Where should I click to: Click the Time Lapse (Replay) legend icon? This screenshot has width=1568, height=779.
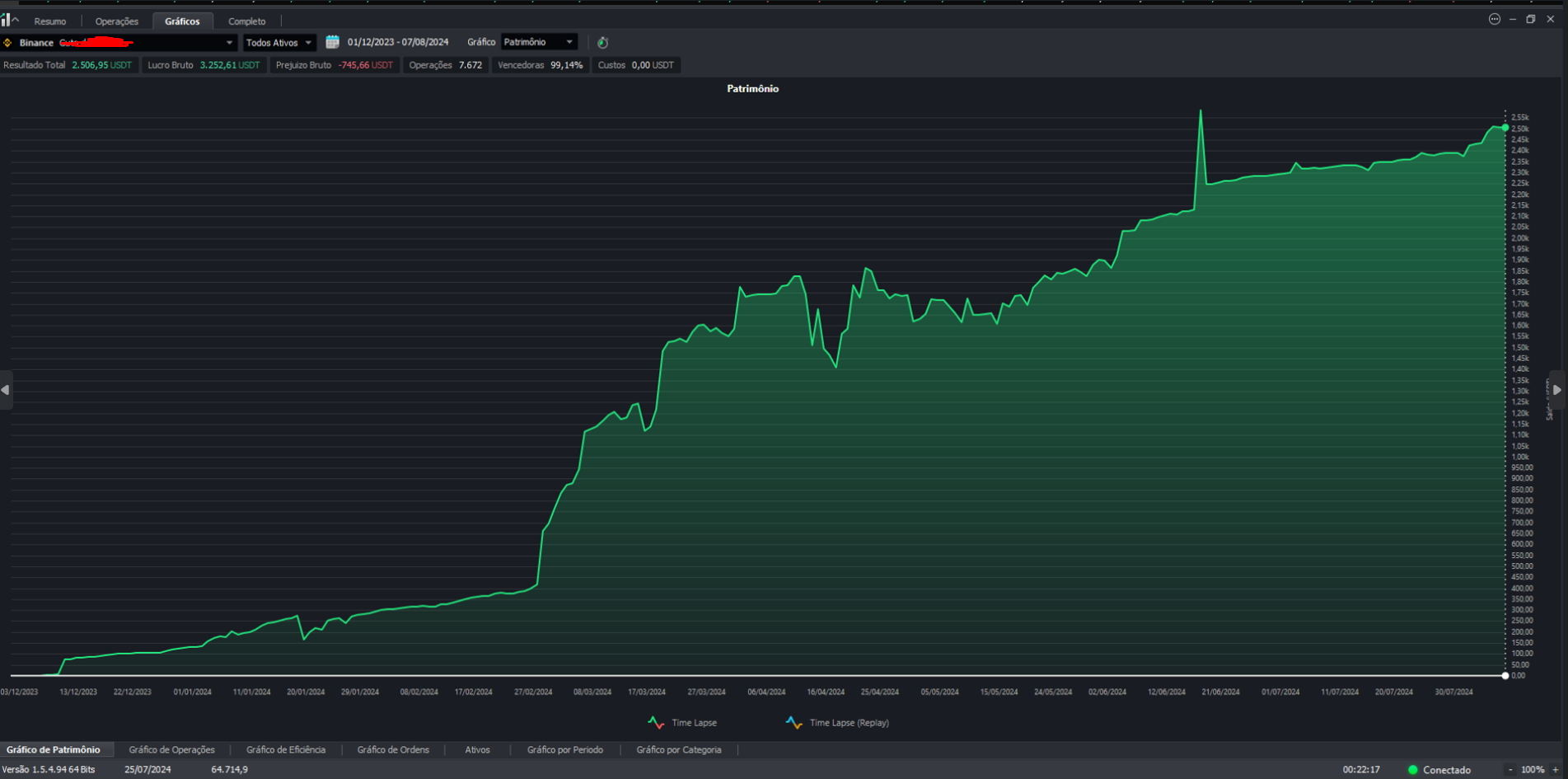click(793, 723)
